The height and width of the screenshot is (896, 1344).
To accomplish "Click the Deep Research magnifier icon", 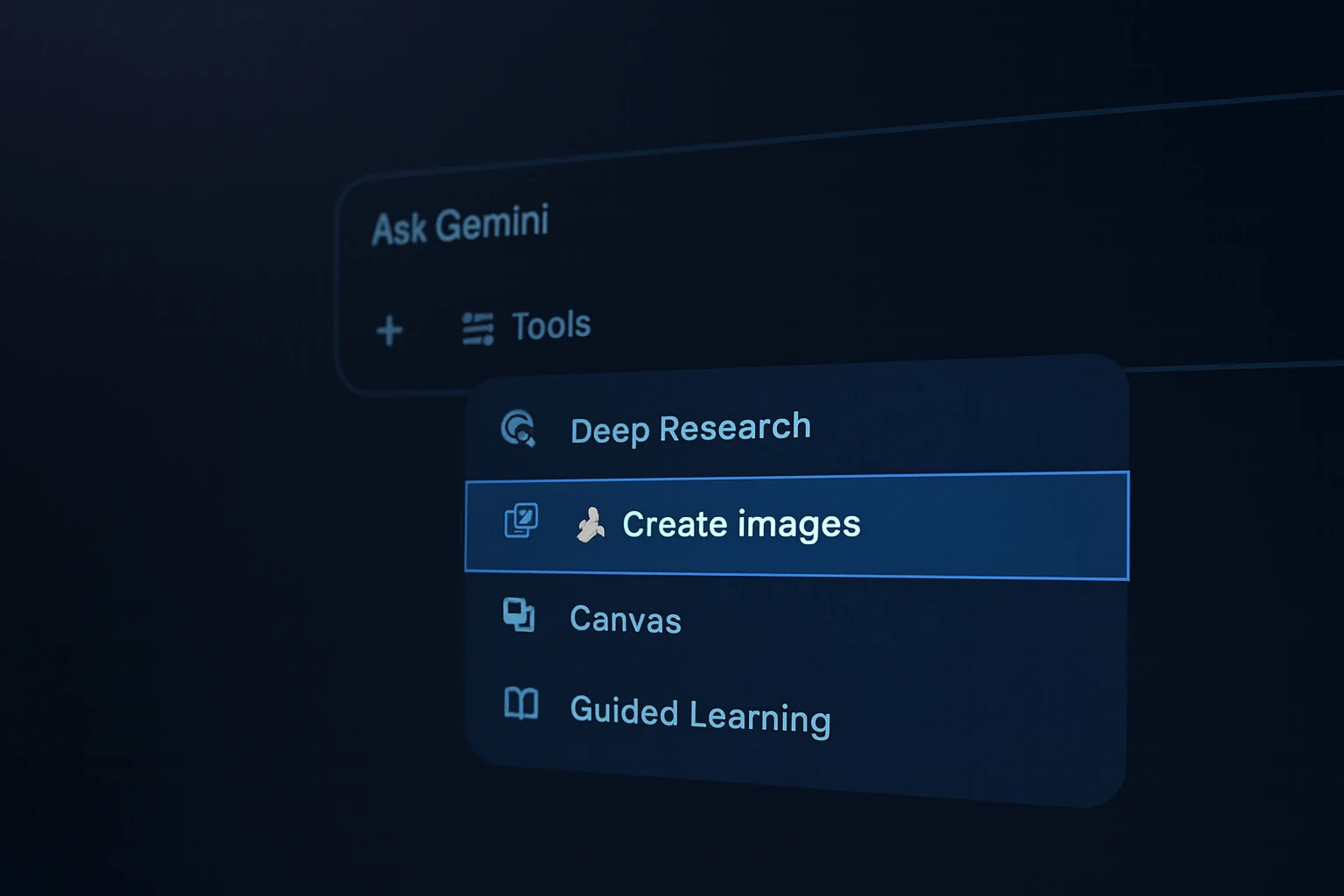I will pos(518,429).
